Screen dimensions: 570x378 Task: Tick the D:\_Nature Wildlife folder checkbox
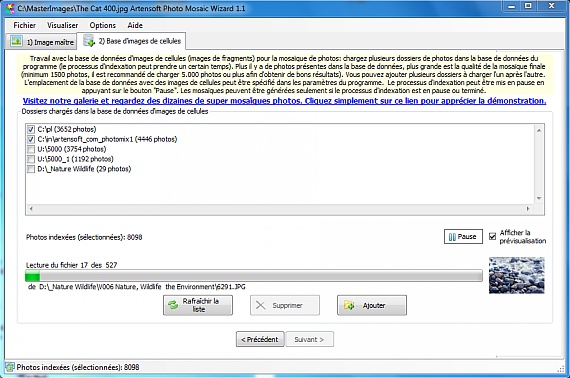coord(31,169)
